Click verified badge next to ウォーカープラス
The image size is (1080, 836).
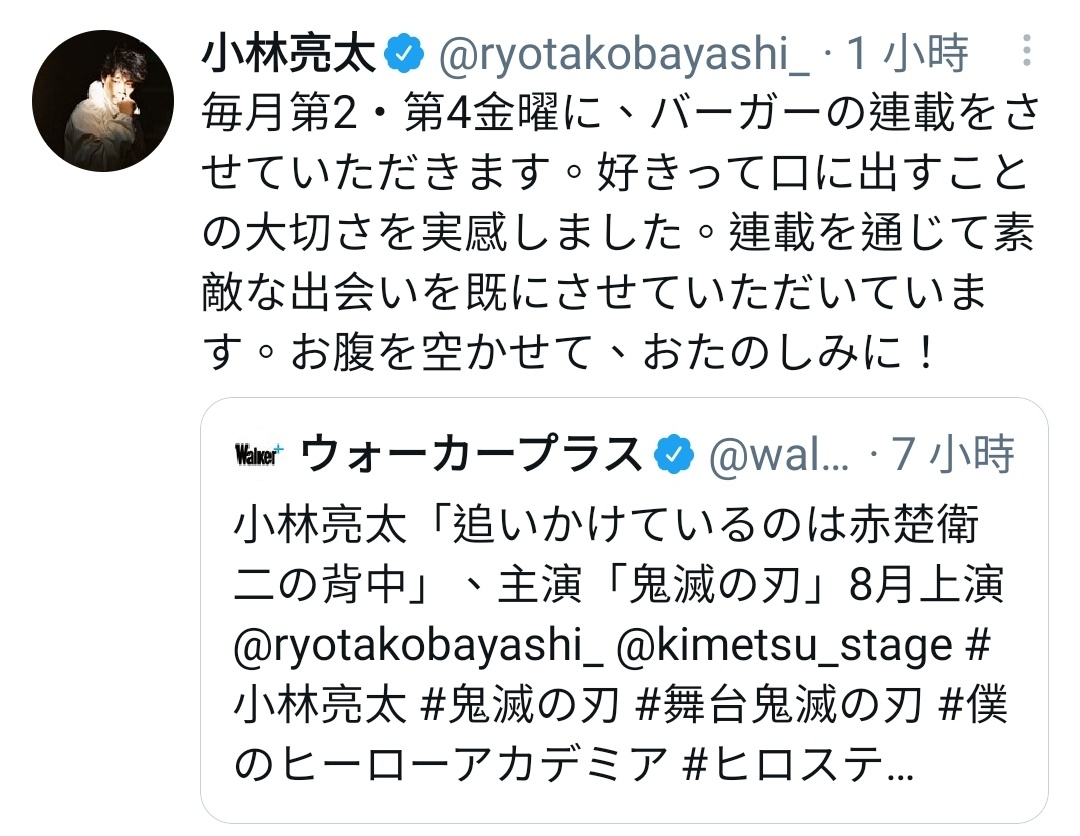click(673, 454)
